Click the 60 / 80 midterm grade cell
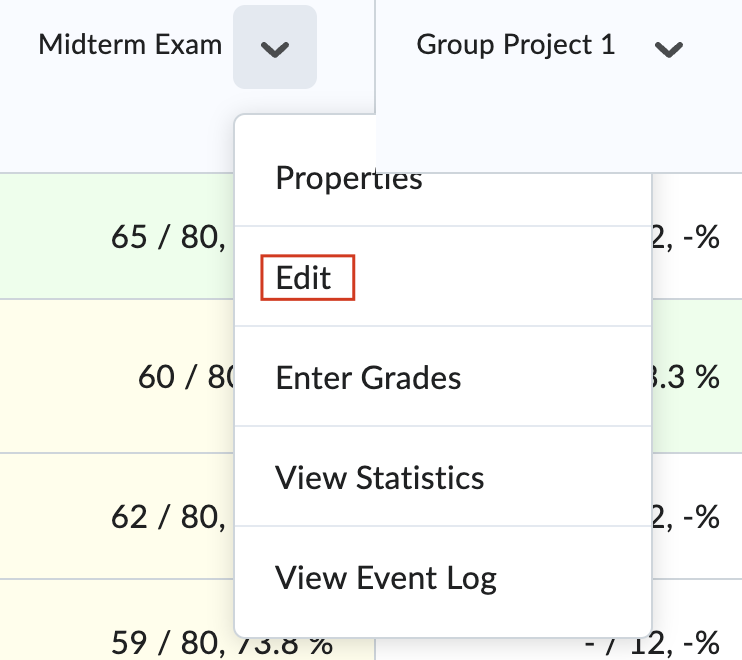 (x=117, y=376)
